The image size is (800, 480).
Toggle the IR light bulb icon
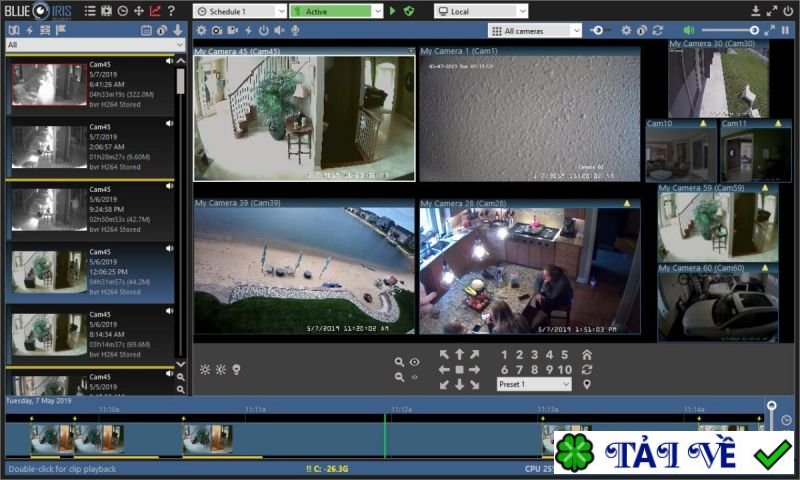236,369
